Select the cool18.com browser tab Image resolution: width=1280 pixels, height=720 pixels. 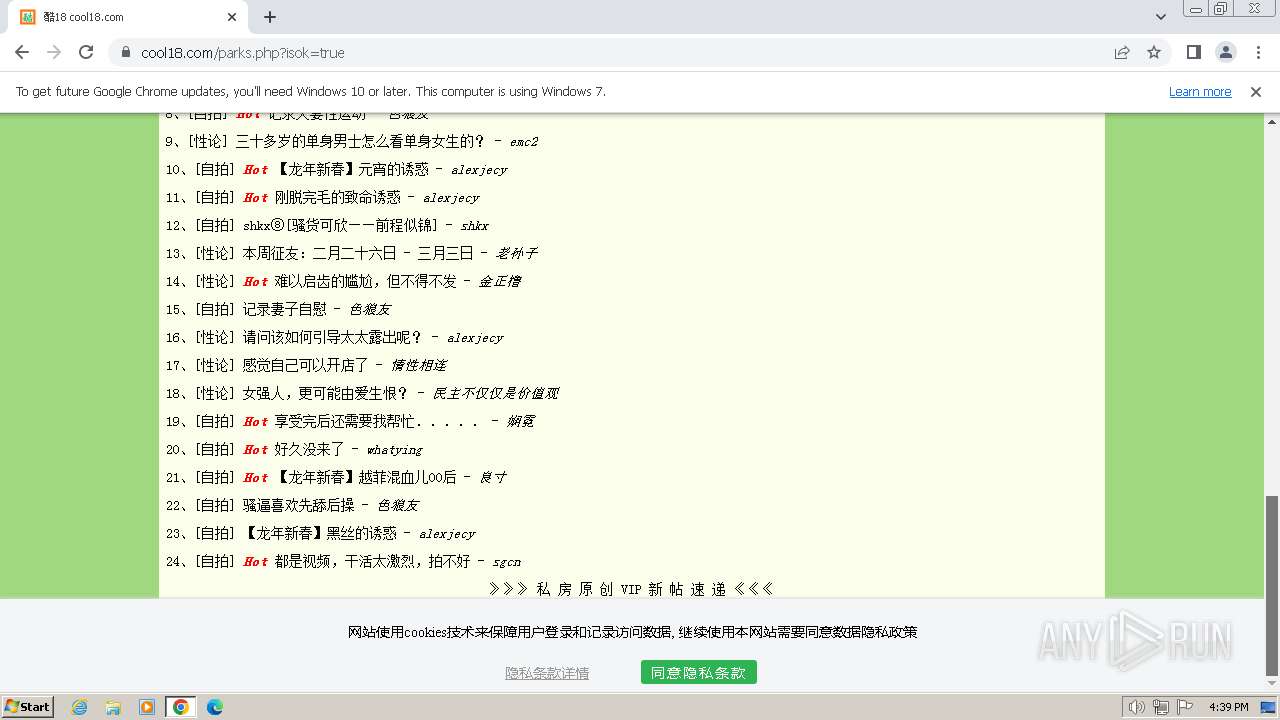point(128,17)
